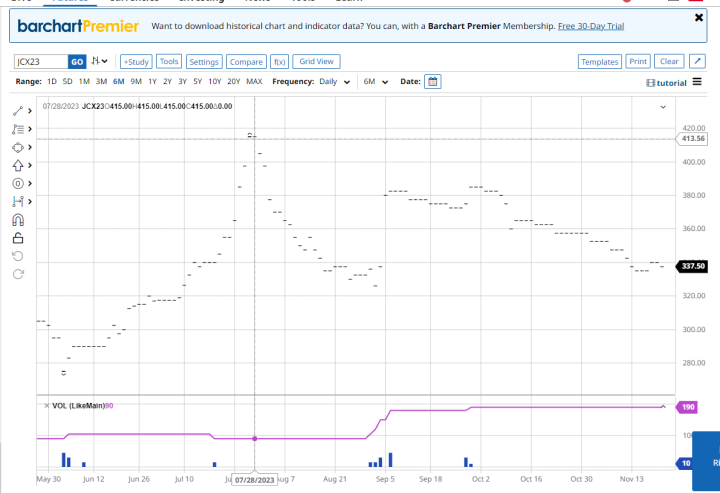The image size is (720, 493).
Task: Toggle magnet snap mode
Action: pos(17,220)
